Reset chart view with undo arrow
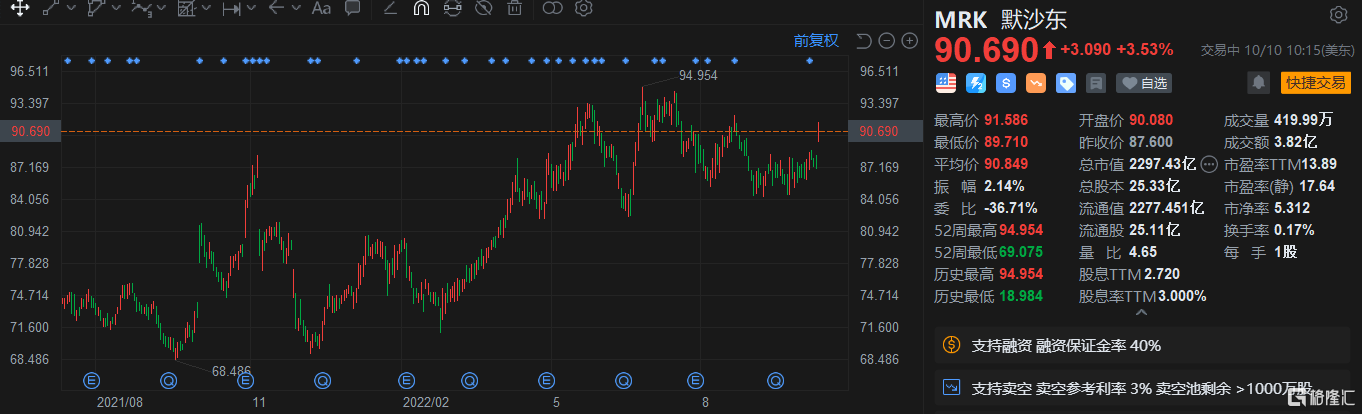The image size is (1362, 414). click(864, 41)
